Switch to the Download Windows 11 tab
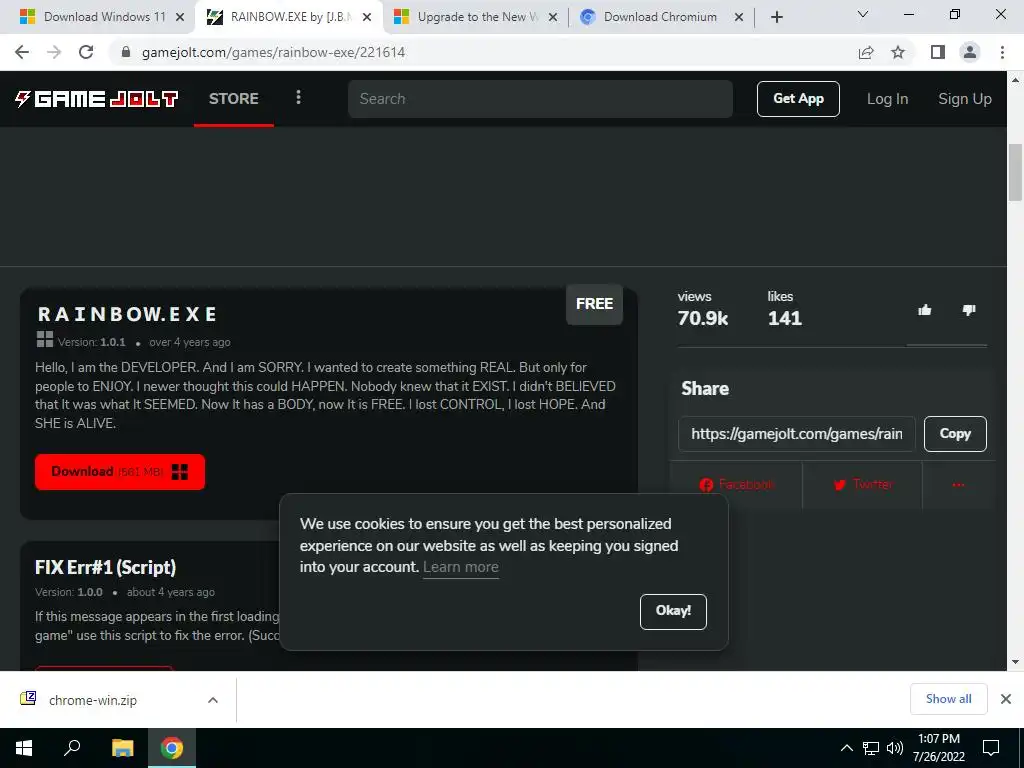 [x=95, y=17]
